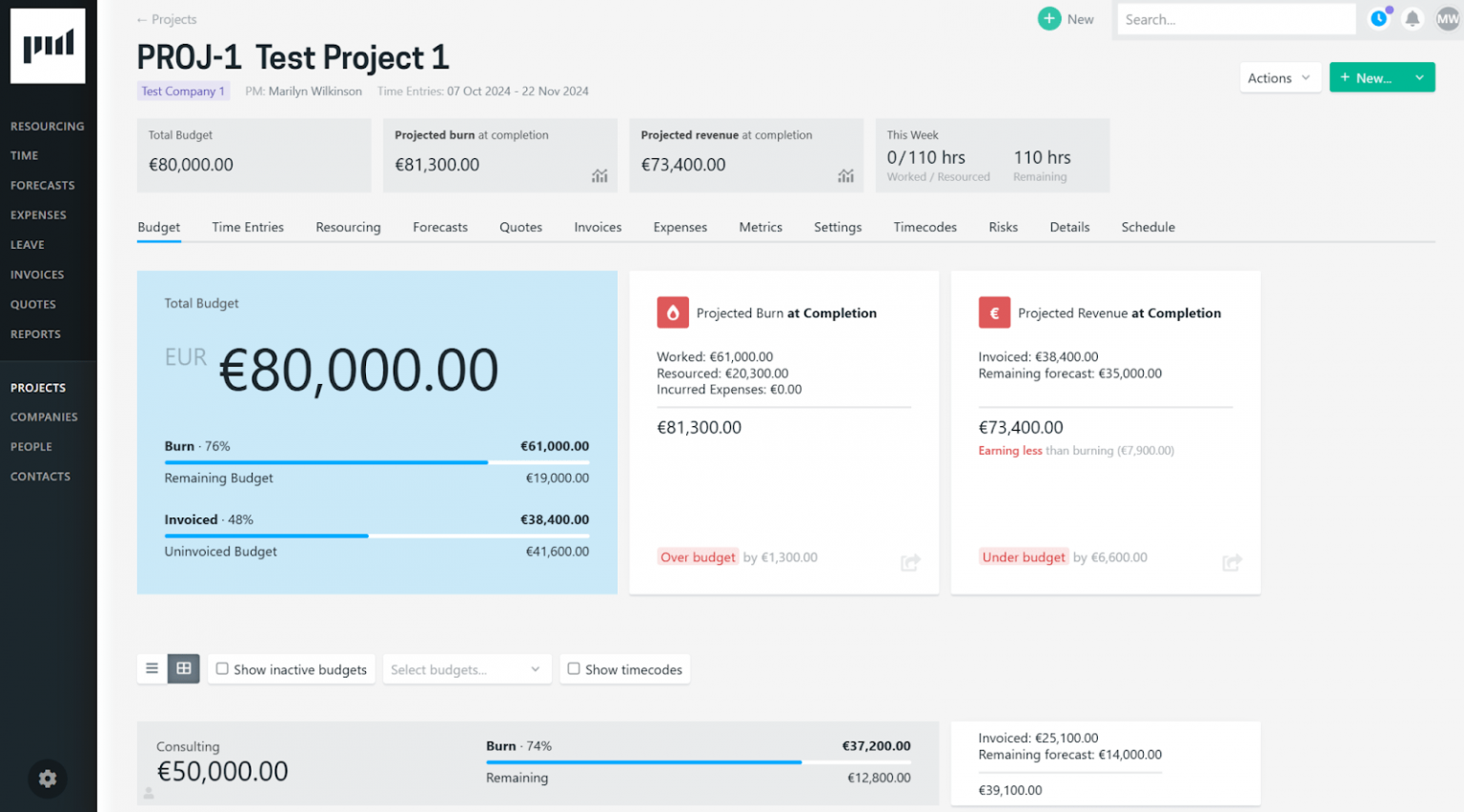Enable Show timecodes
Screen dimensions: 1464x812
coord(574,669)
